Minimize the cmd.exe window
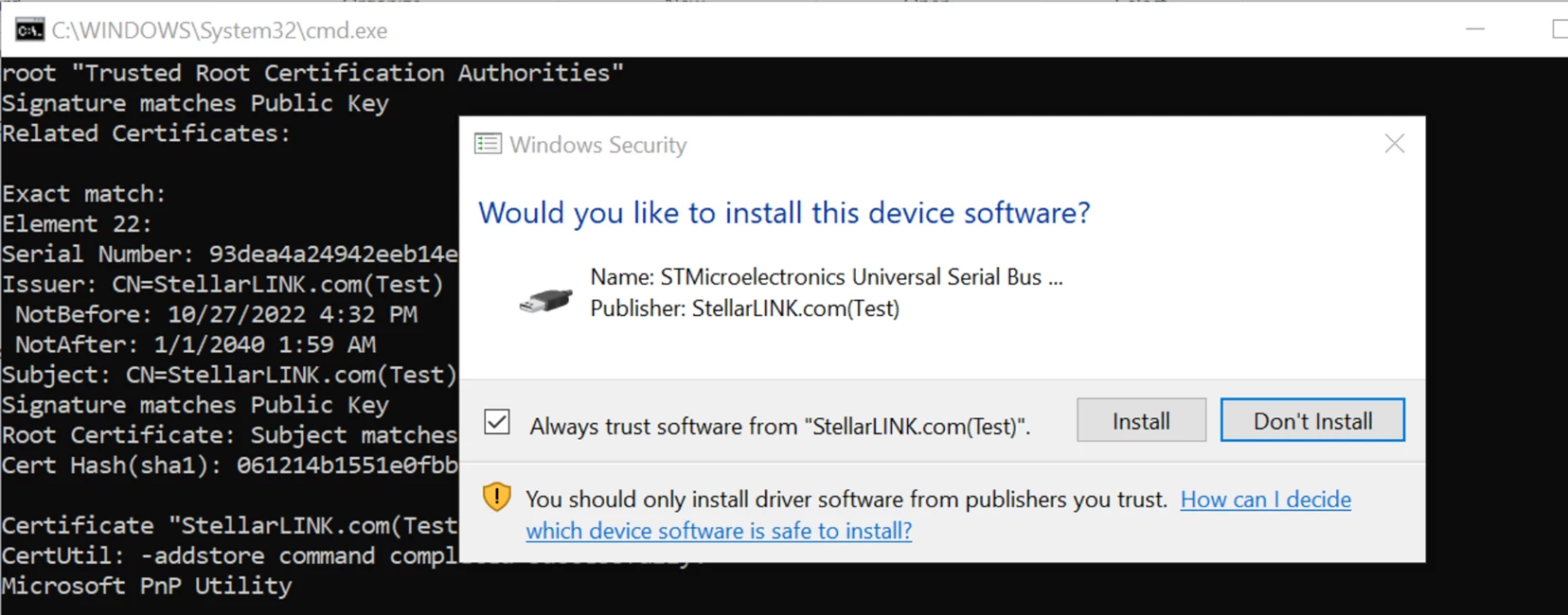Viewport: 1568px width, 615px height. (x=1475, y=30)
